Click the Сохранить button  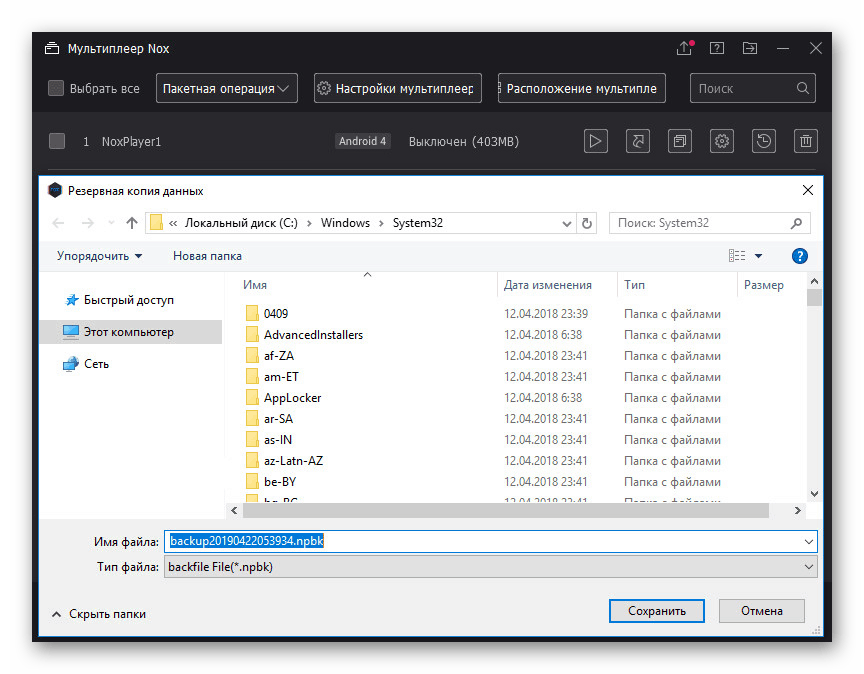(x=657, y=611)
